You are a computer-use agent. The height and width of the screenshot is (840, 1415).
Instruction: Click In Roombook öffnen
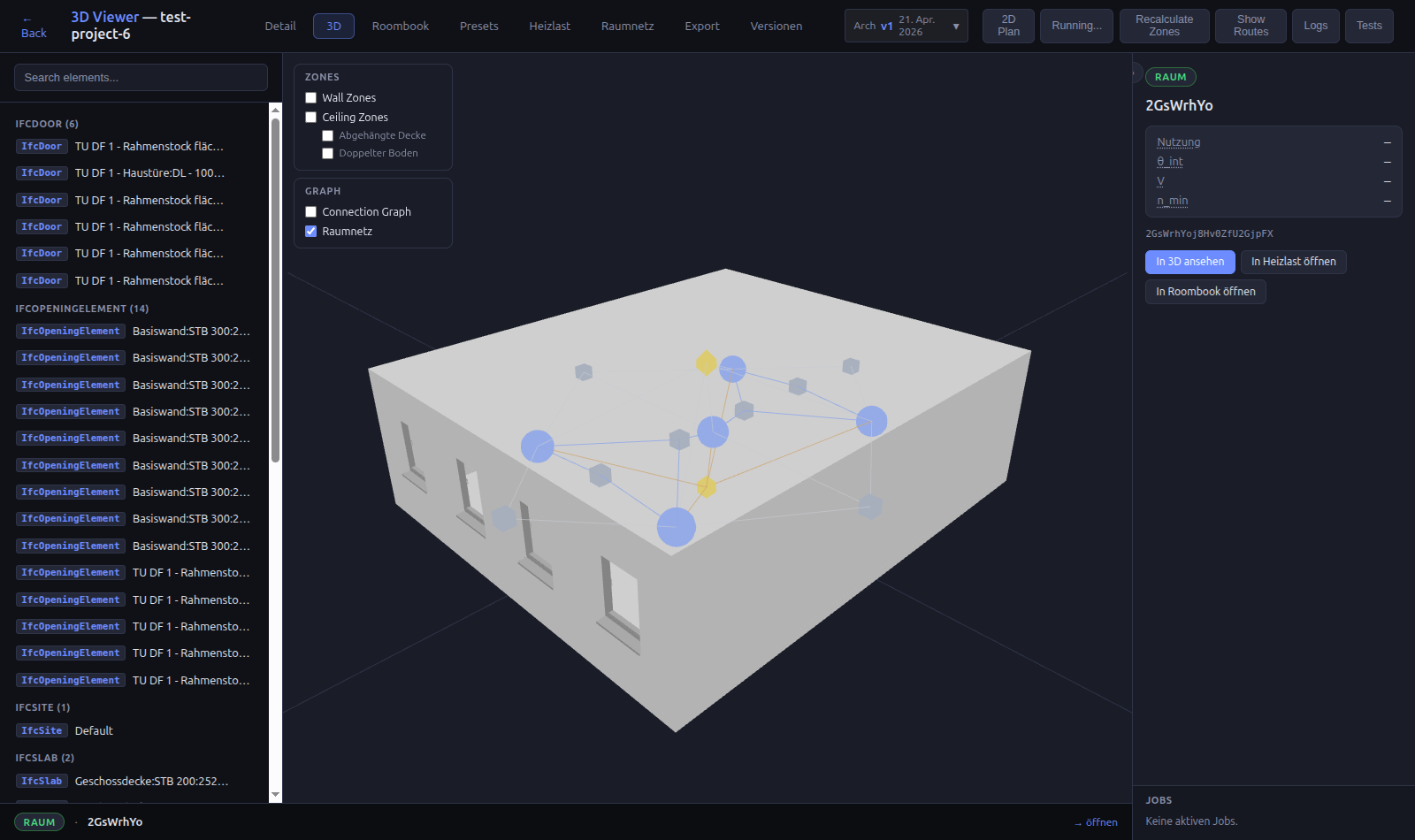1205,292
